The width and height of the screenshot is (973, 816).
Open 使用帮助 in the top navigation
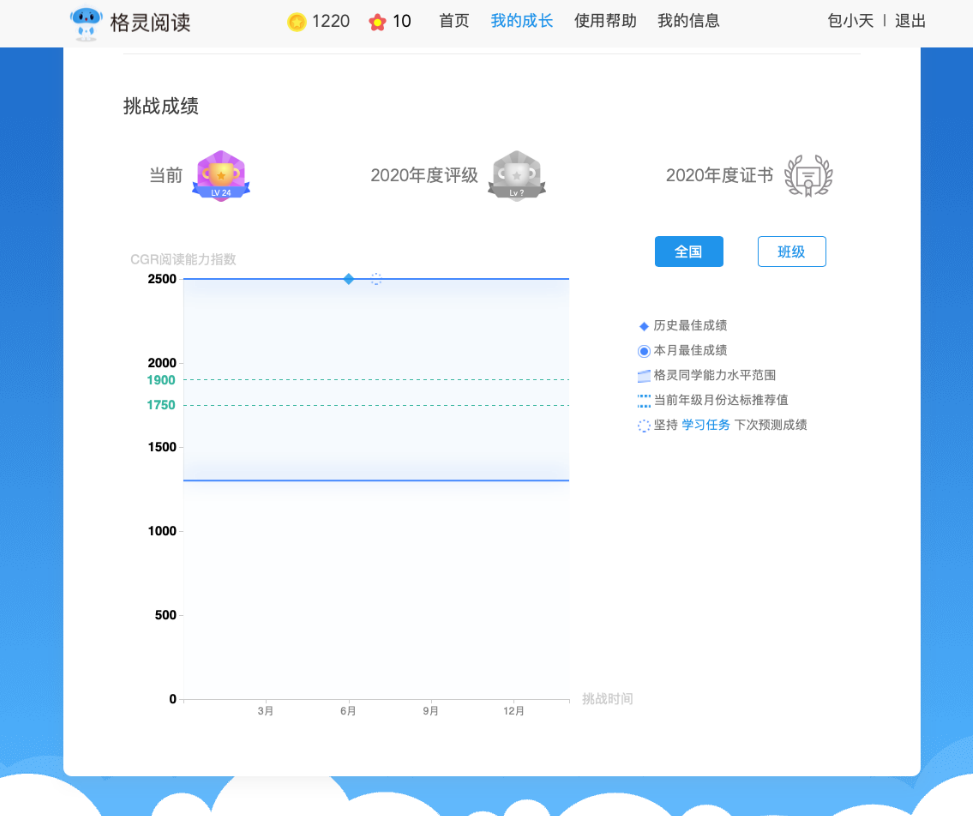pos(605,21)
